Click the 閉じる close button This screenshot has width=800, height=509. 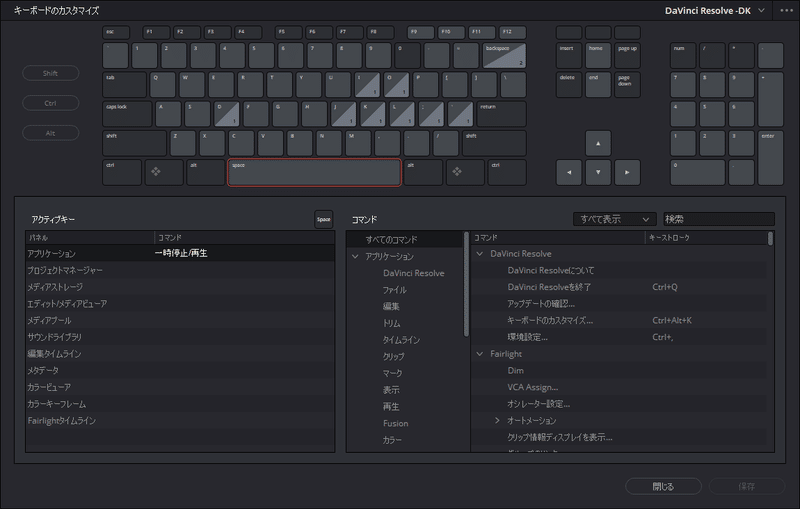click(663, 486)
